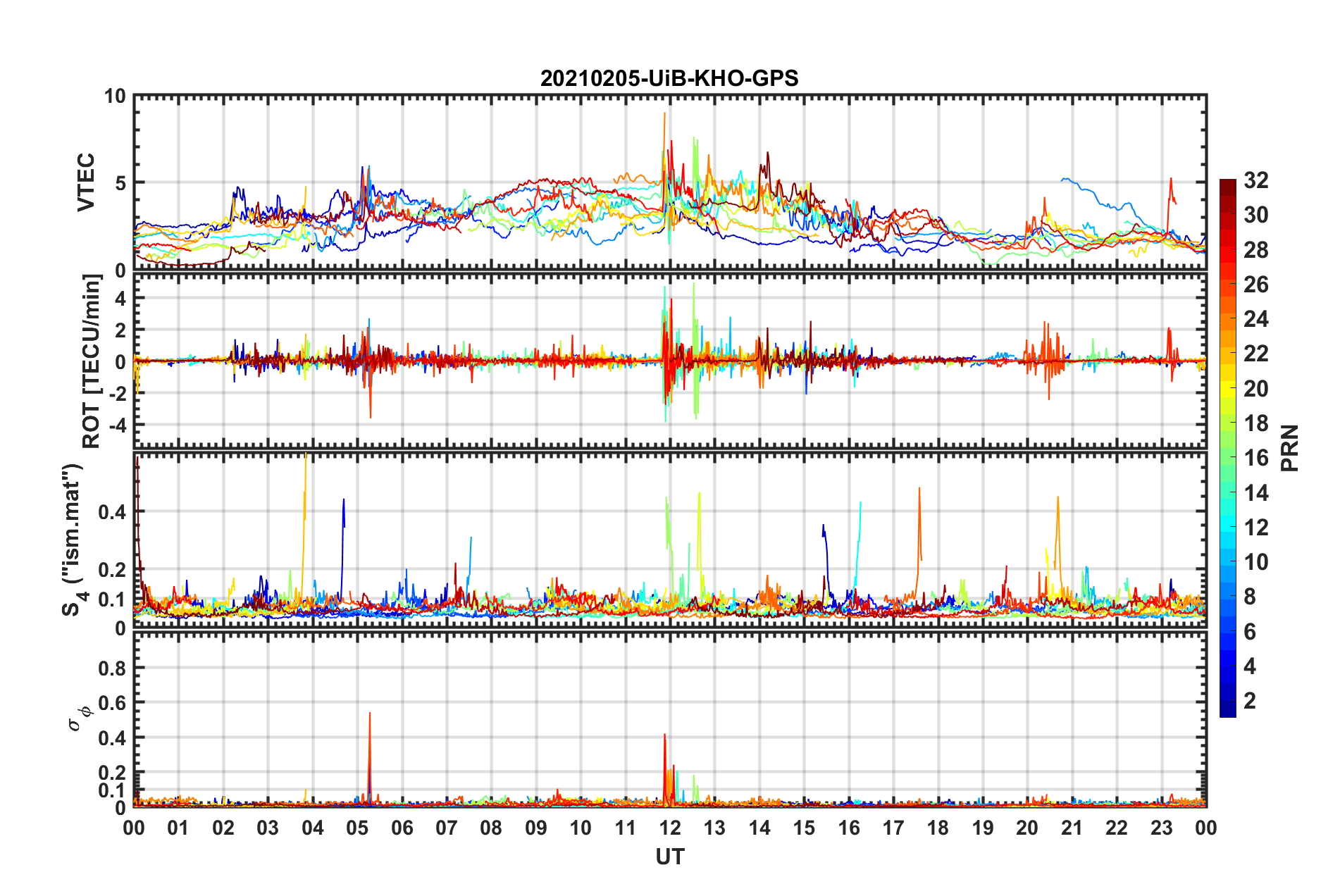Click VTEC y-axis tick label 10
Viewport: 1340px width, 896px height.
point(115,97)
